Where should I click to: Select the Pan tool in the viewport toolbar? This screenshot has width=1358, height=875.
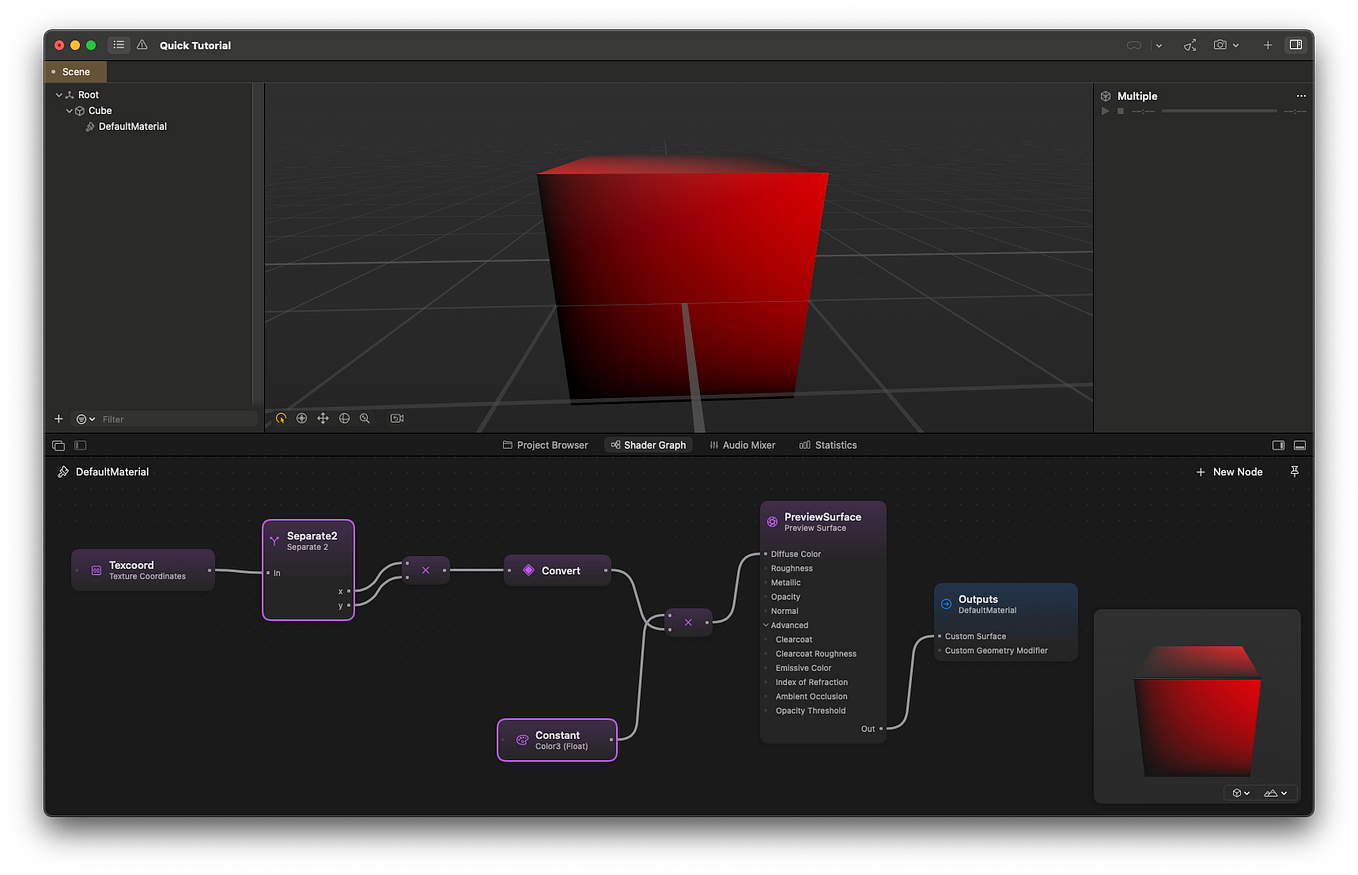pyautogui.click(x=322, y=418)
